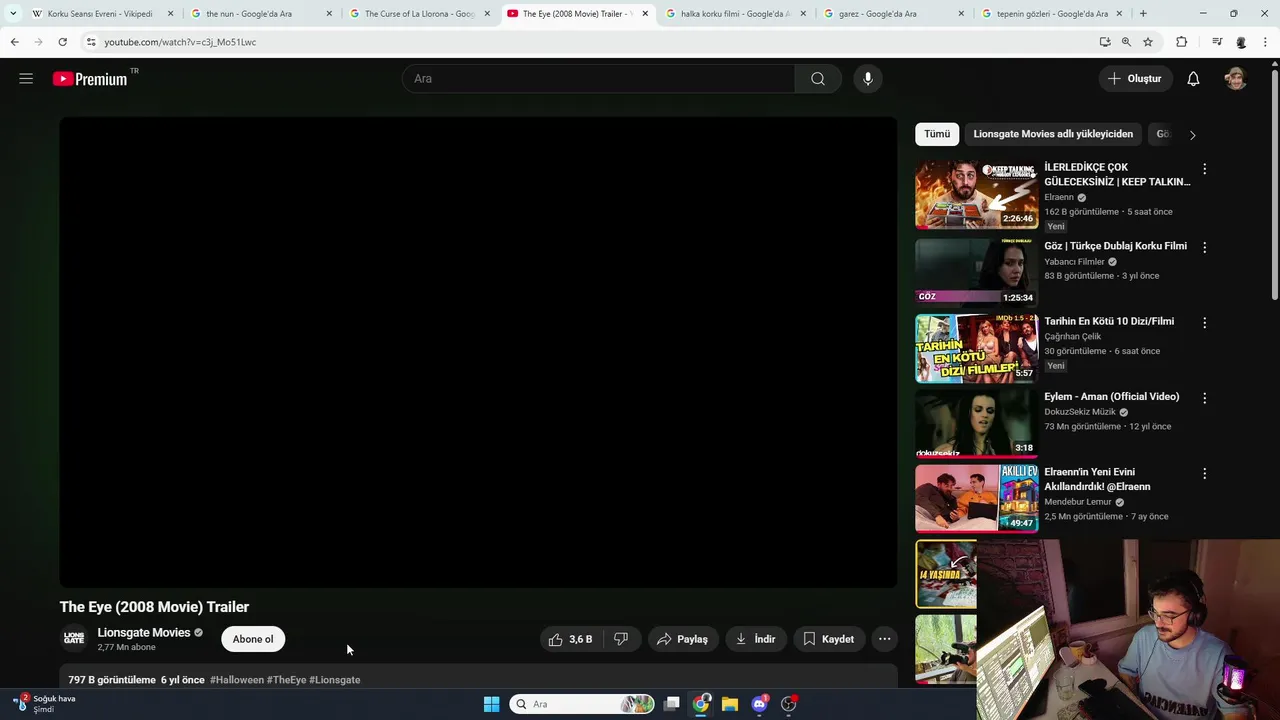Open Chrome zoom magnifier in address bar
Screen dimensions: 1280x720
(1126, 42)
